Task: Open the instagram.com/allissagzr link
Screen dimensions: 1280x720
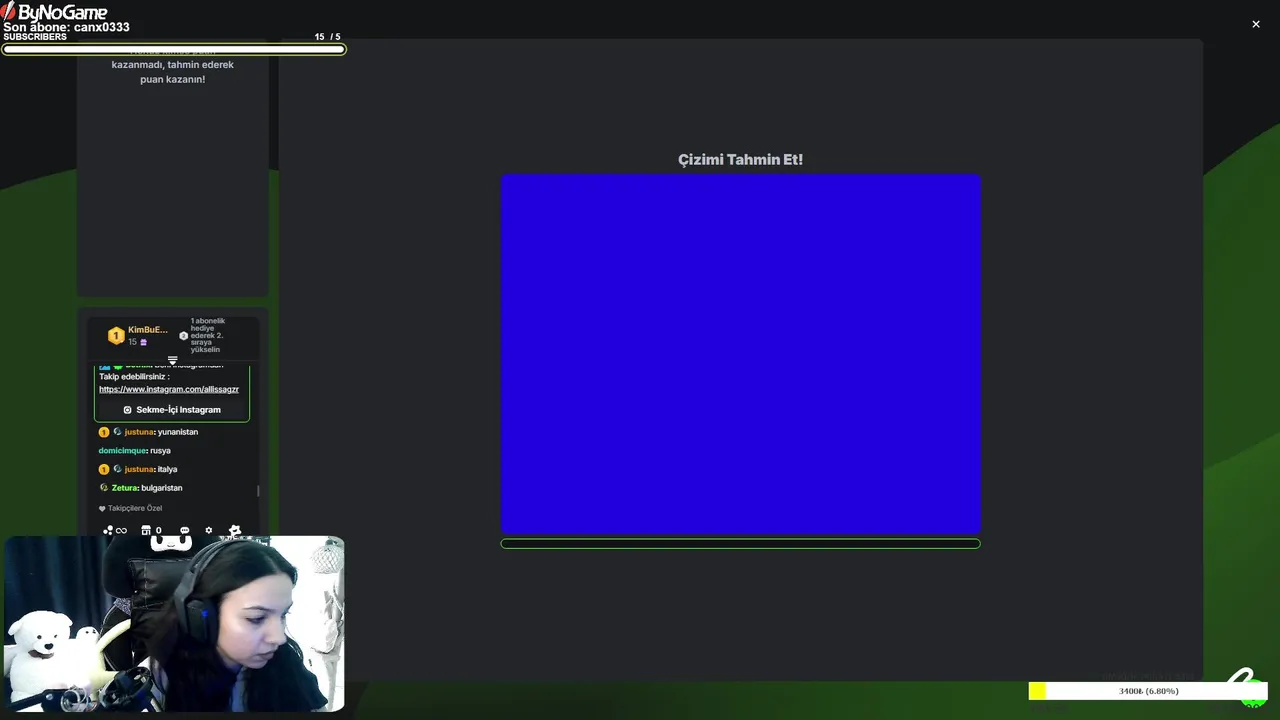Action: 169,389
